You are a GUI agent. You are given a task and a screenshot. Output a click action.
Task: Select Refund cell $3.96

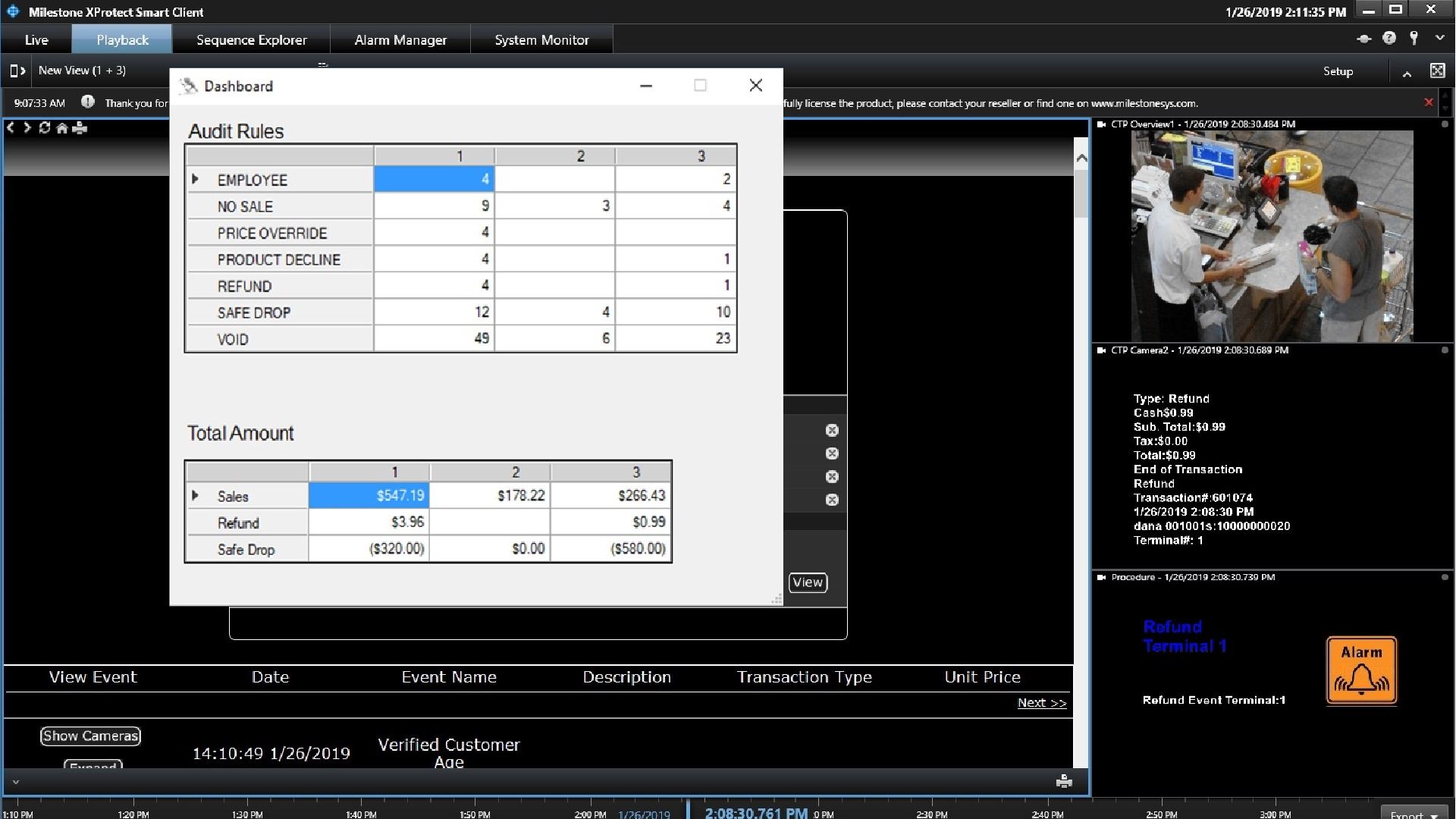point(369,522)
